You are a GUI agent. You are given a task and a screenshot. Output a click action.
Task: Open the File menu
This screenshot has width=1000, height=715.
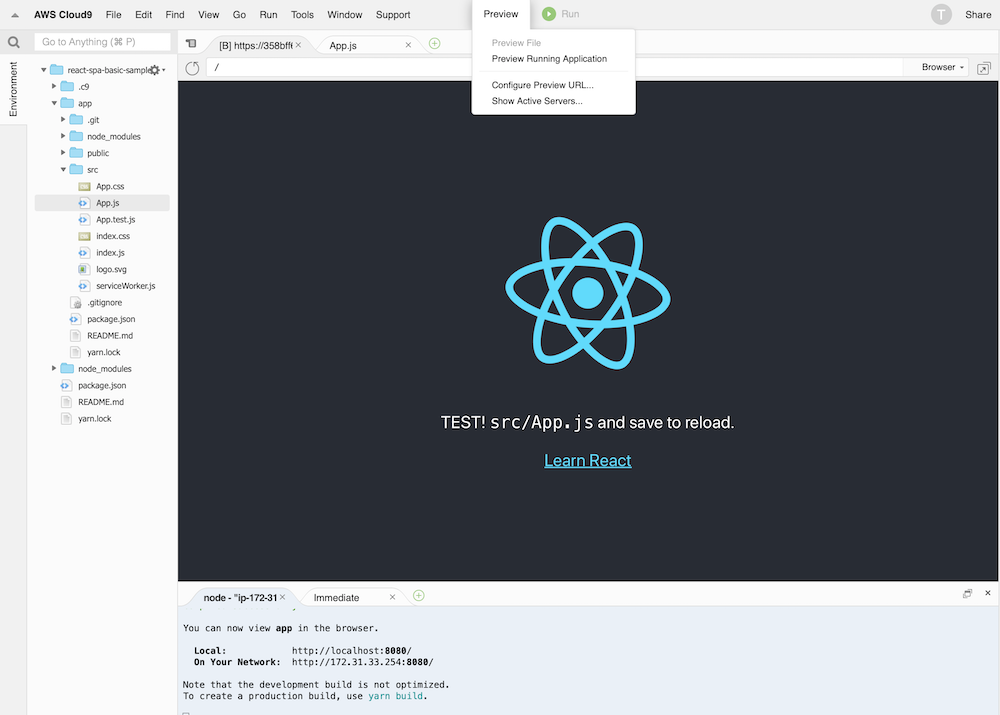coord(114,15)
